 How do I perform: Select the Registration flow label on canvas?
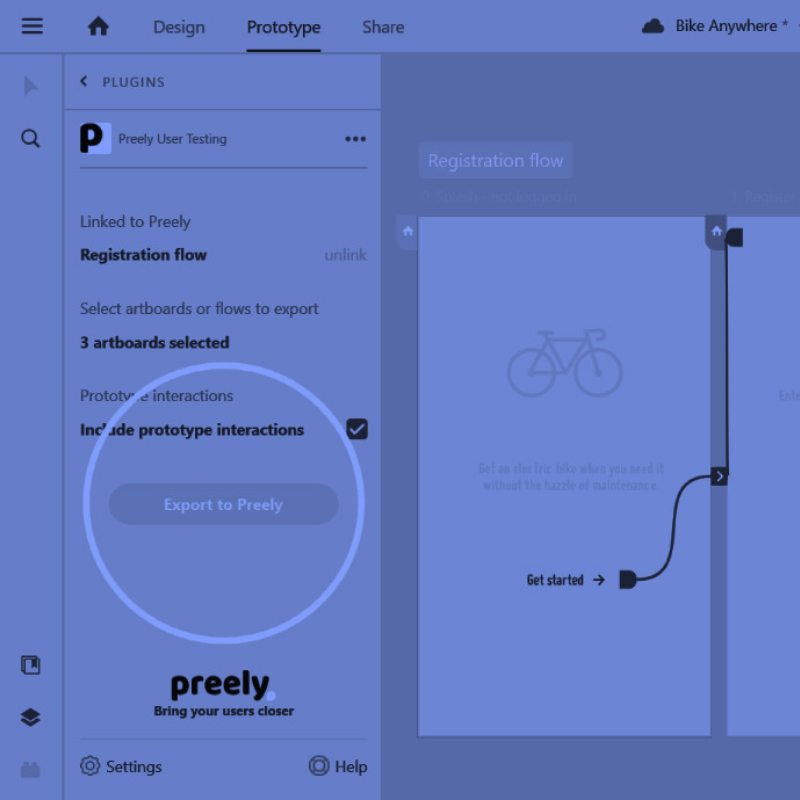495,160
